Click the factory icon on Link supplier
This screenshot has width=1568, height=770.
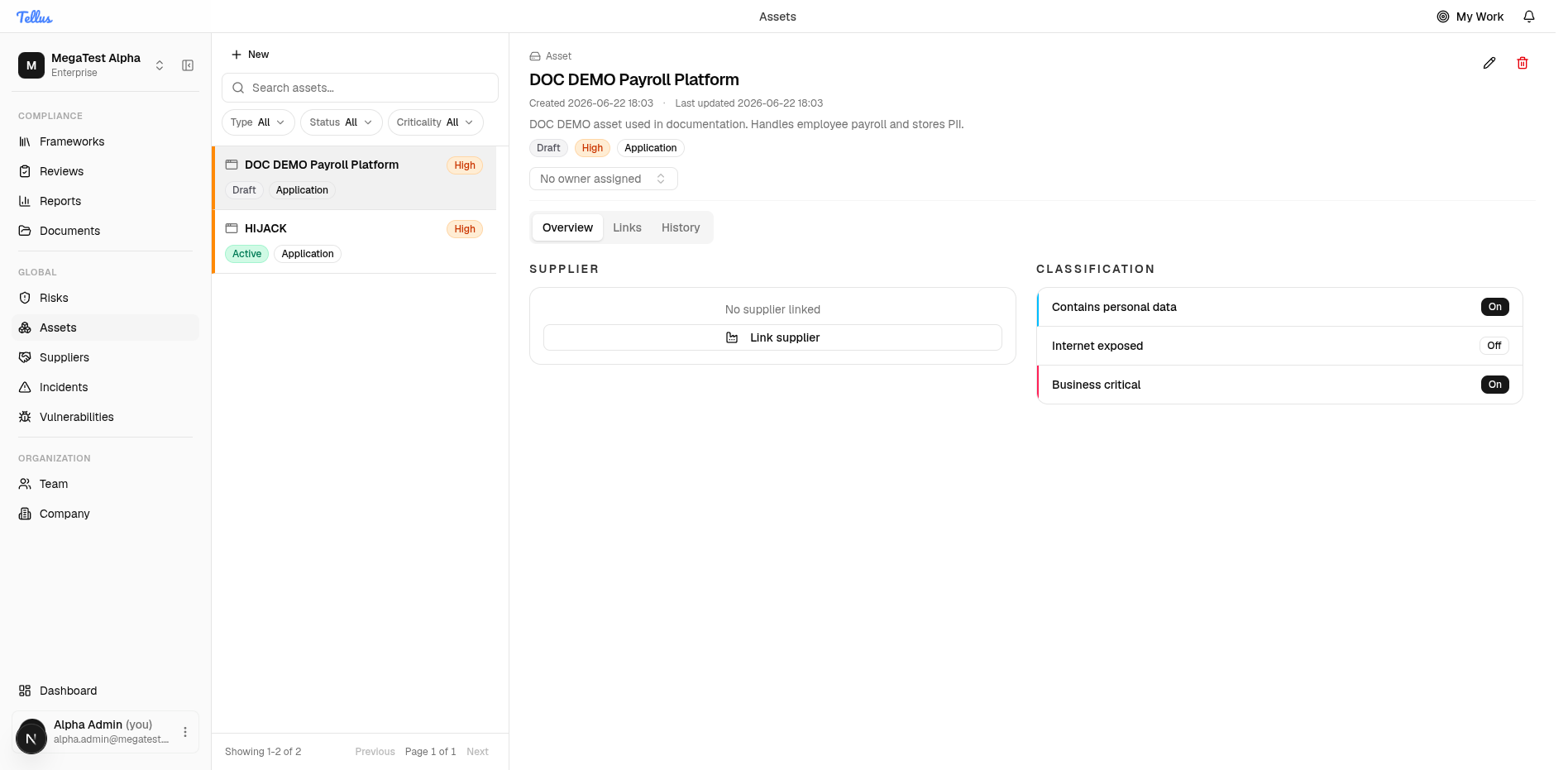[732, 337]
